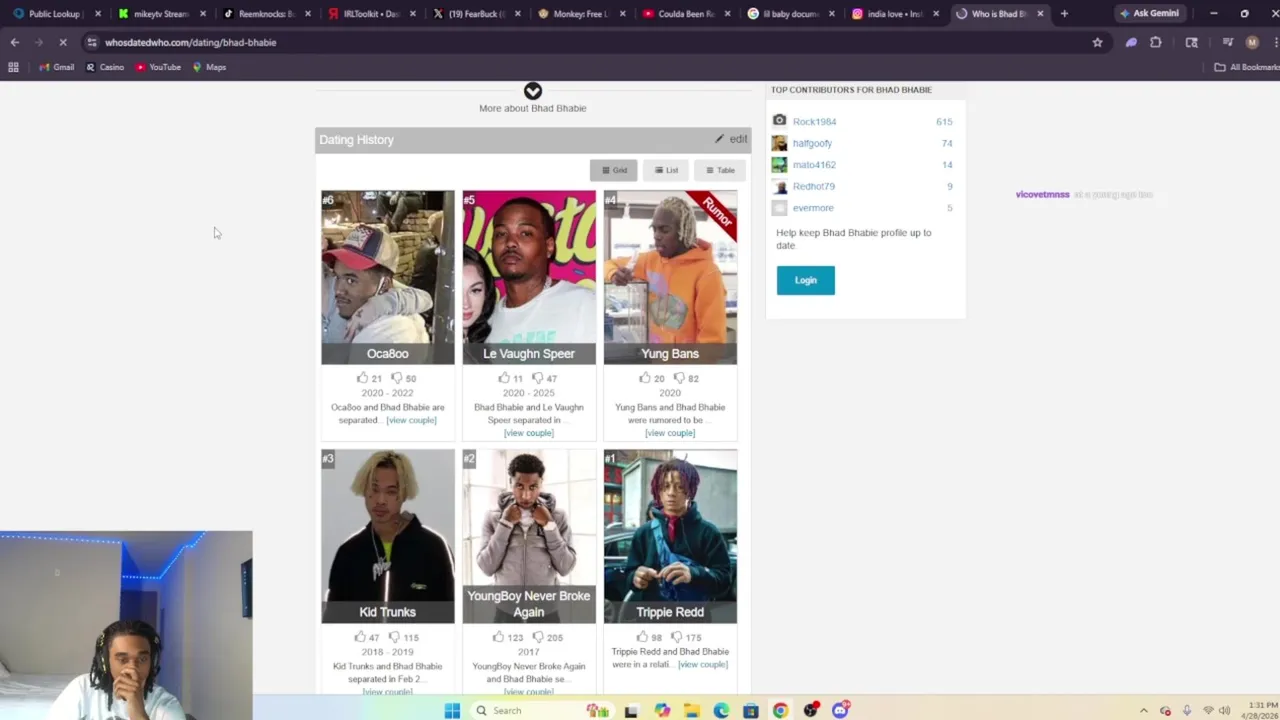This screenshot has width=1280, height=720.
Task: Thumbs down the Oca8oo couple
Action: pos(396,378)
